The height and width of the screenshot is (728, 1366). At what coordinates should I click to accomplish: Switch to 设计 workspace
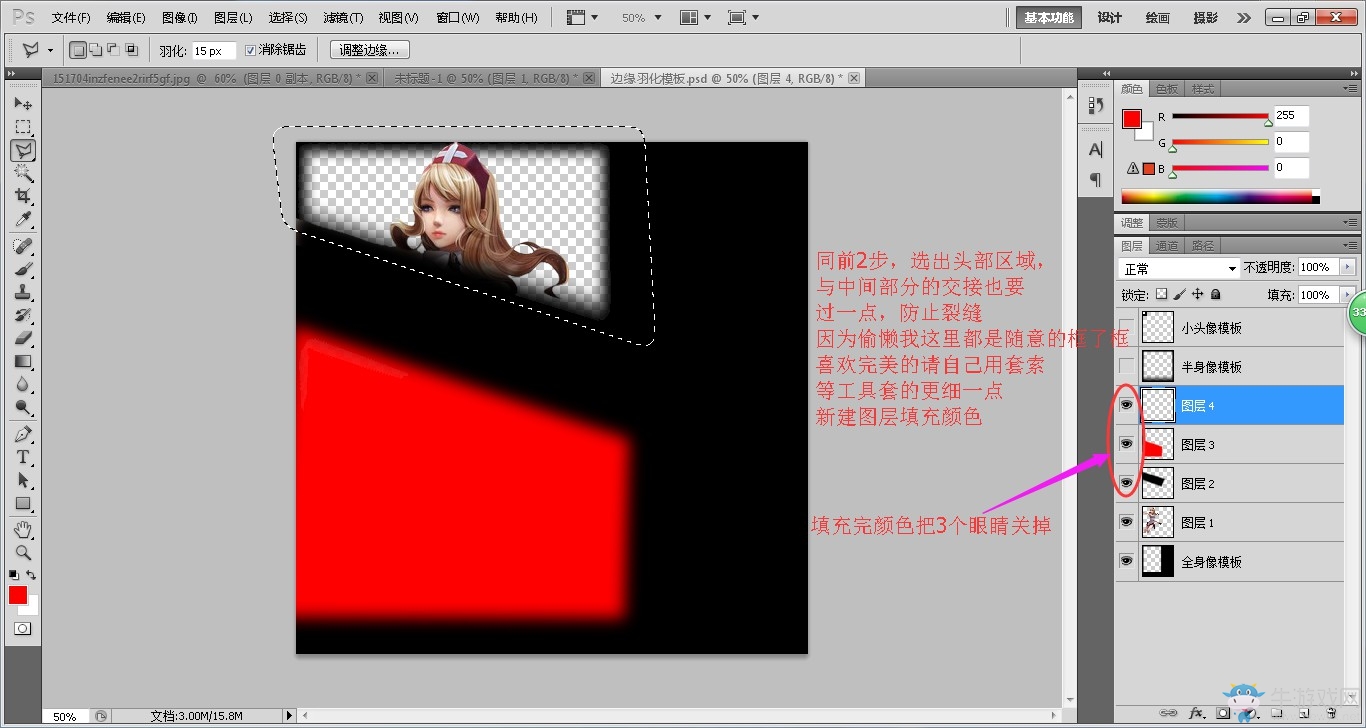[1110, 18]
